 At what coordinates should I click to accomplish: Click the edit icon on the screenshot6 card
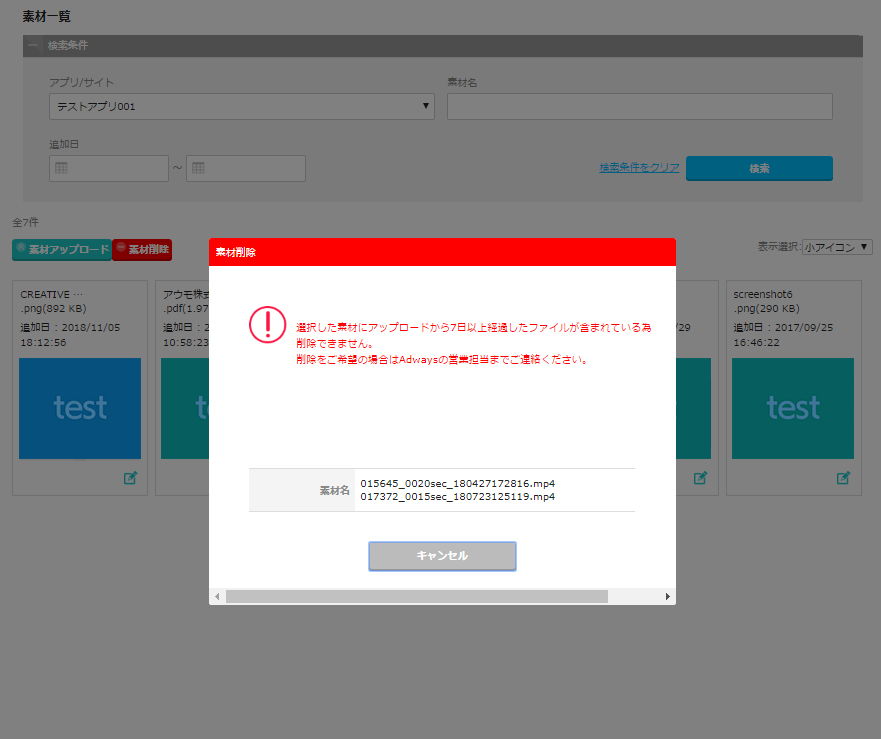tap(843, 478)
